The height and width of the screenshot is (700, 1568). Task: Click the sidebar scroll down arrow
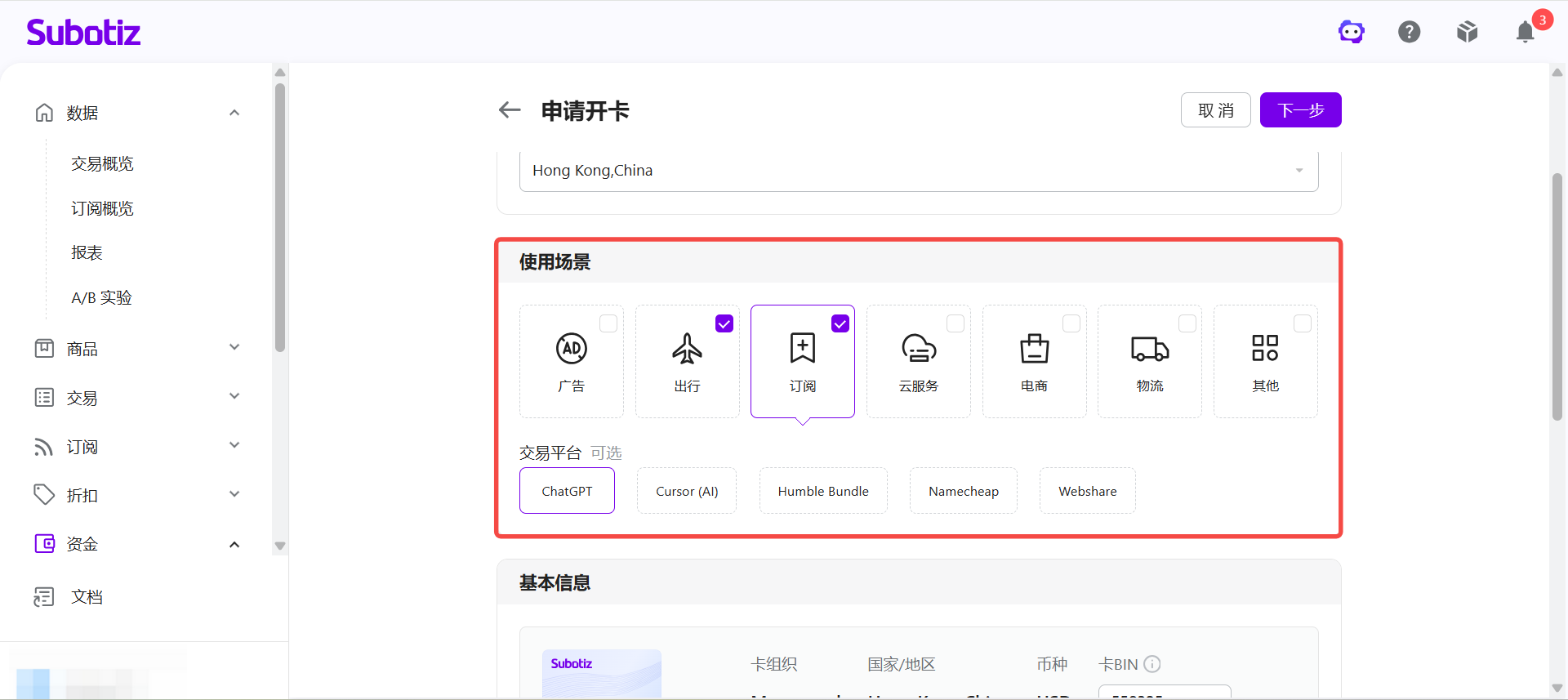tap(280, 546)
